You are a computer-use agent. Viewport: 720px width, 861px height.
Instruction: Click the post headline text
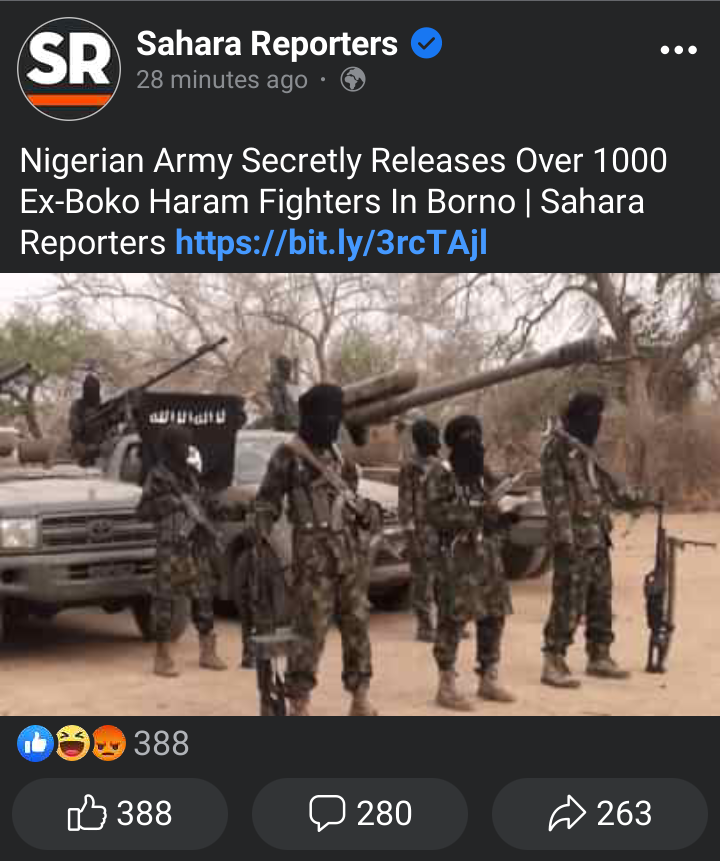pos(343,202)
